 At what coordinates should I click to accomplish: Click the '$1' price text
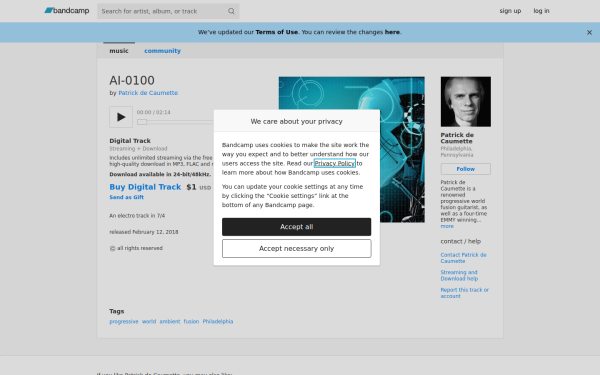[191, 187]
